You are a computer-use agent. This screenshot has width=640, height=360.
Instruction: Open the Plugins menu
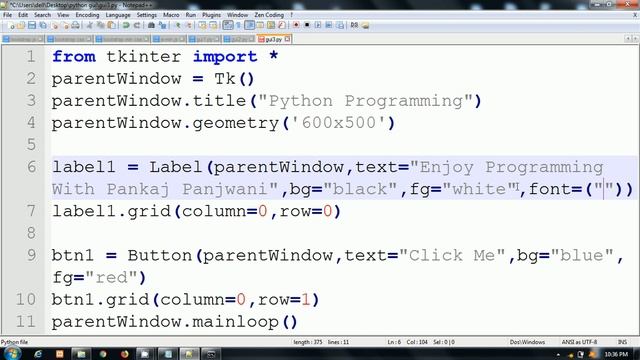point(211,15)
